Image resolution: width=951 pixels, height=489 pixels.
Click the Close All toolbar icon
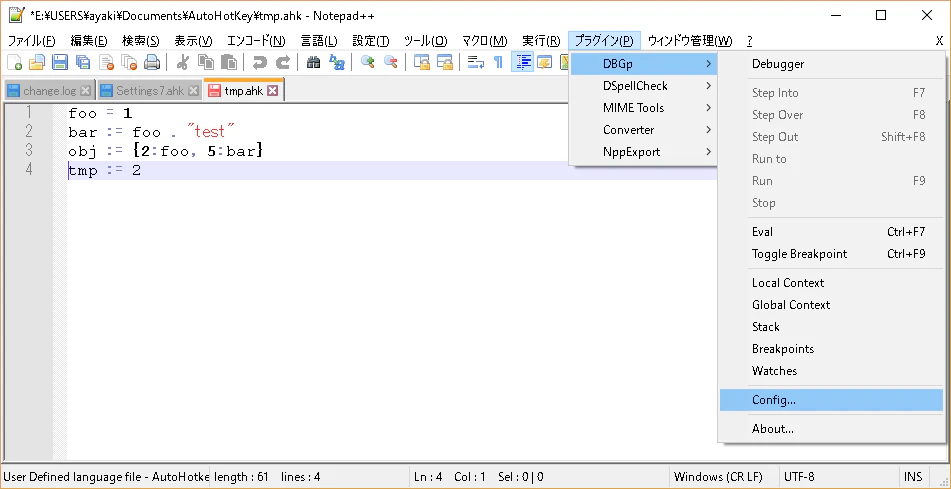click(129, 62)
